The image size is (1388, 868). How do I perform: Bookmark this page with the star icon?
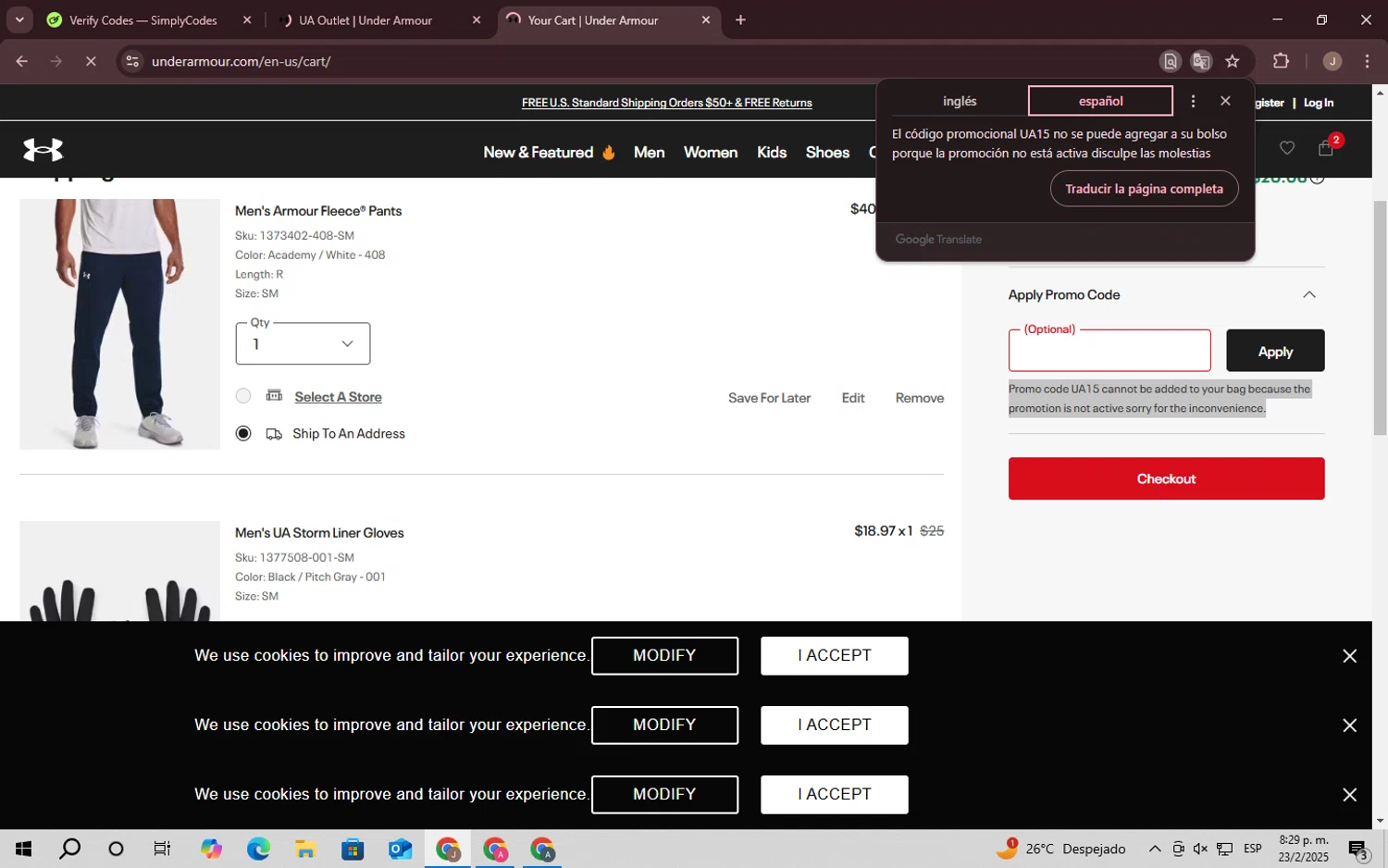1232,61
